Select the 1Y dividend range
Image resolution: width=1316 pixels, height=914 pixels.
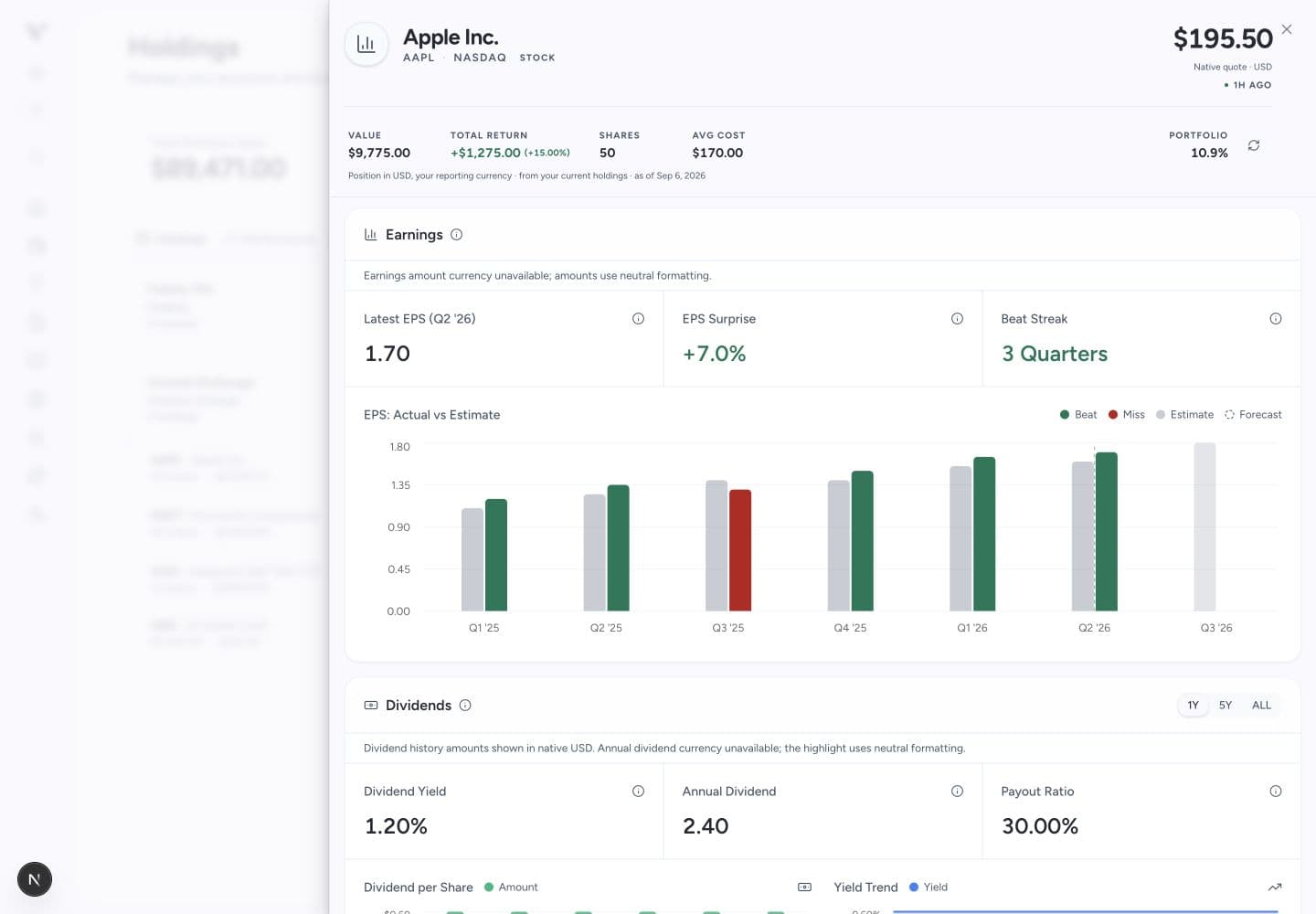pyautogui.click(x=1193, y=706)
